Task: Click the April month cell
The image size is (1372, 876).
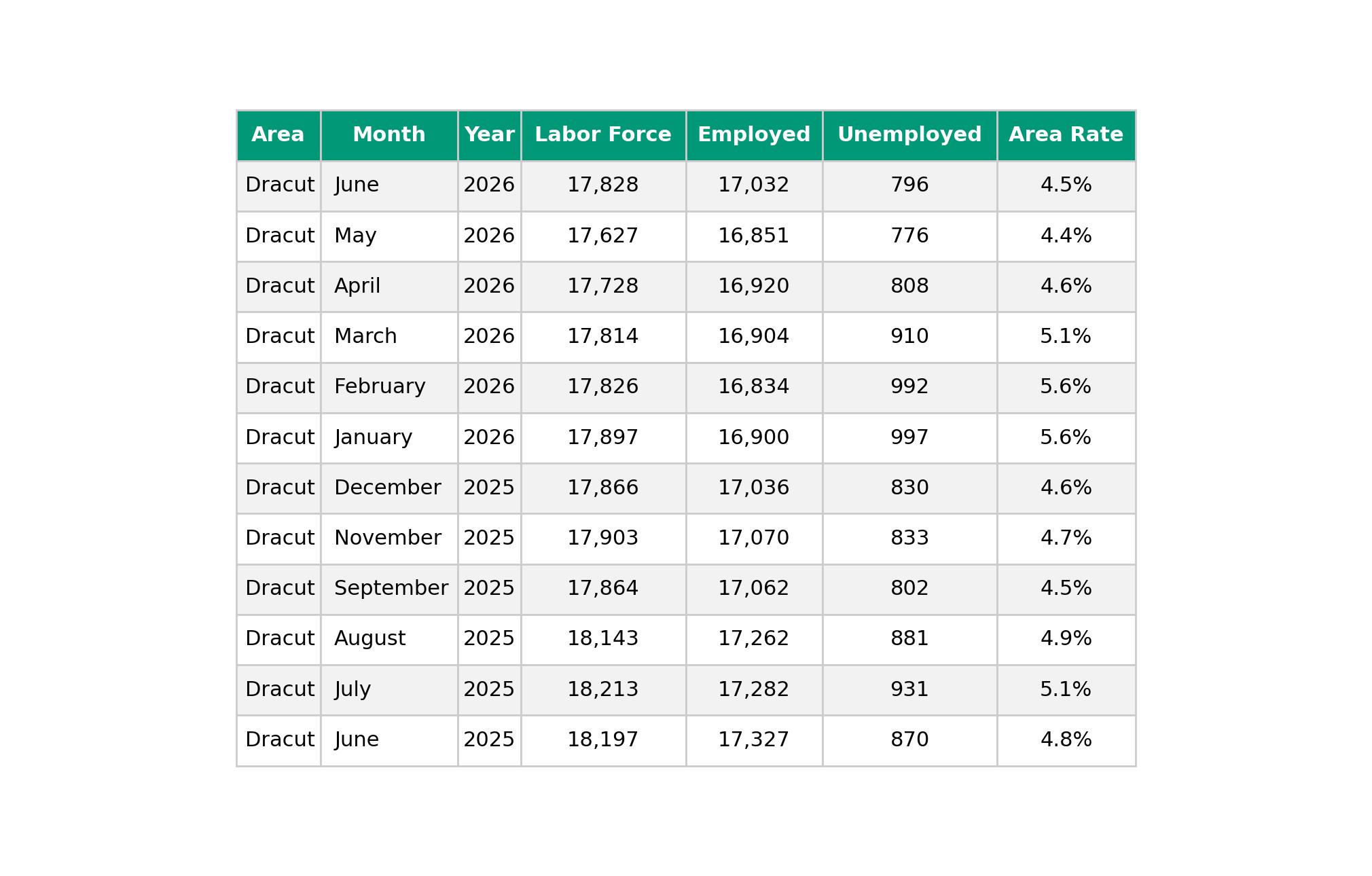Action: pyautogui.click(x=389, y=287)
